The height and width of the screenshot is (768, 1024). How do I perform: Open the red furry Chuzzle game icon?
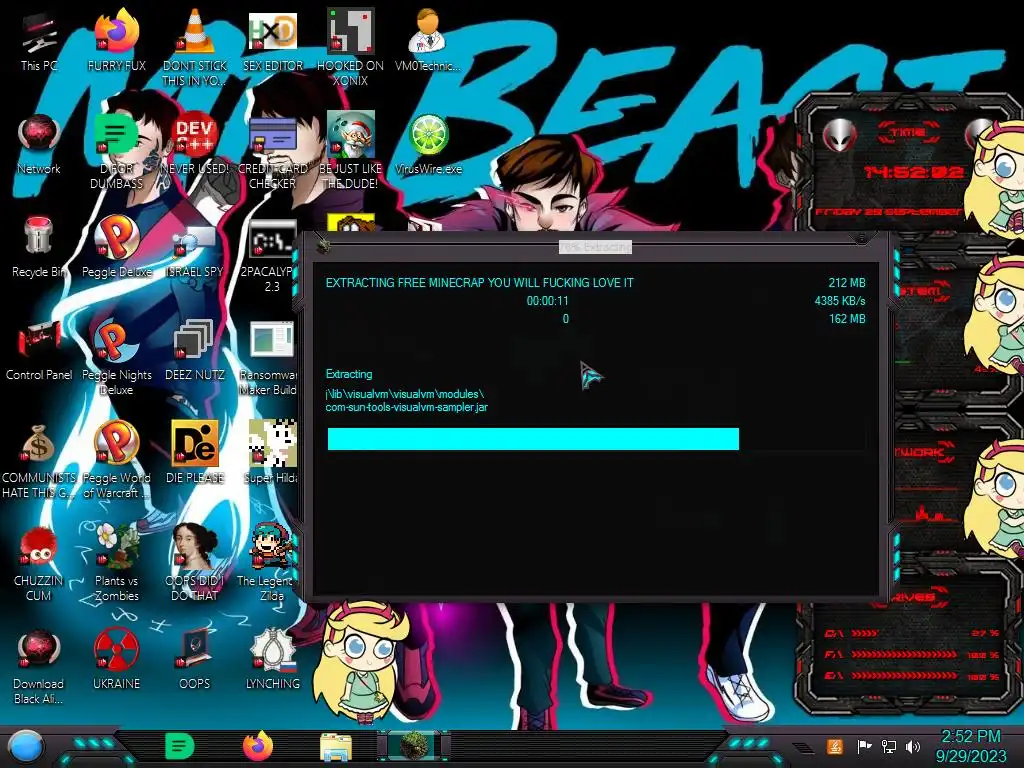(38, 547)
